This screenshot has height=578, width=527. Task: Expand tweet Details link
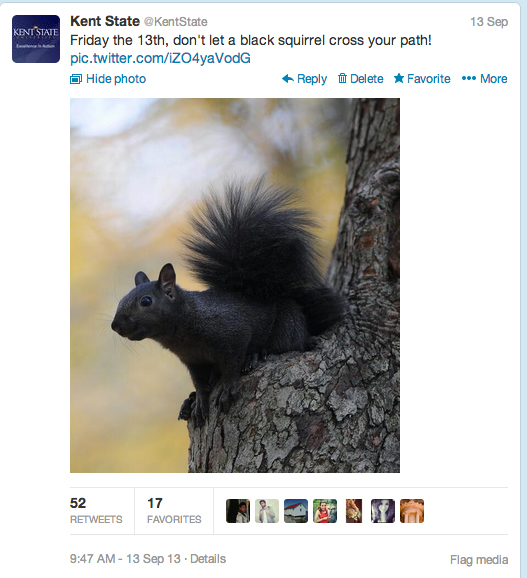click(x=208, y=559)
